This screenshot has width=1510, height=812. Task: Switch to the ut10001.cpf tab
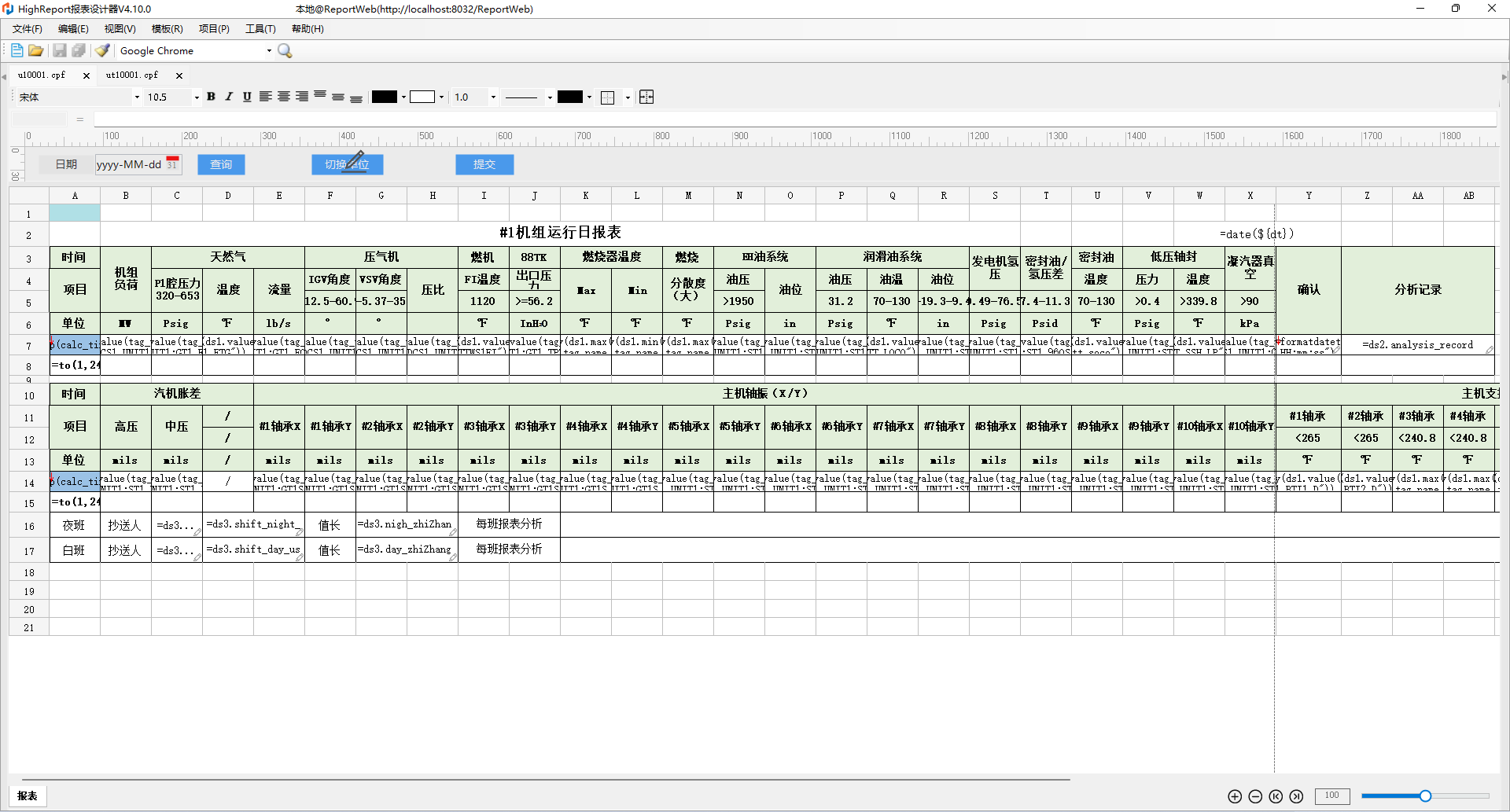(x=132, y=75)
